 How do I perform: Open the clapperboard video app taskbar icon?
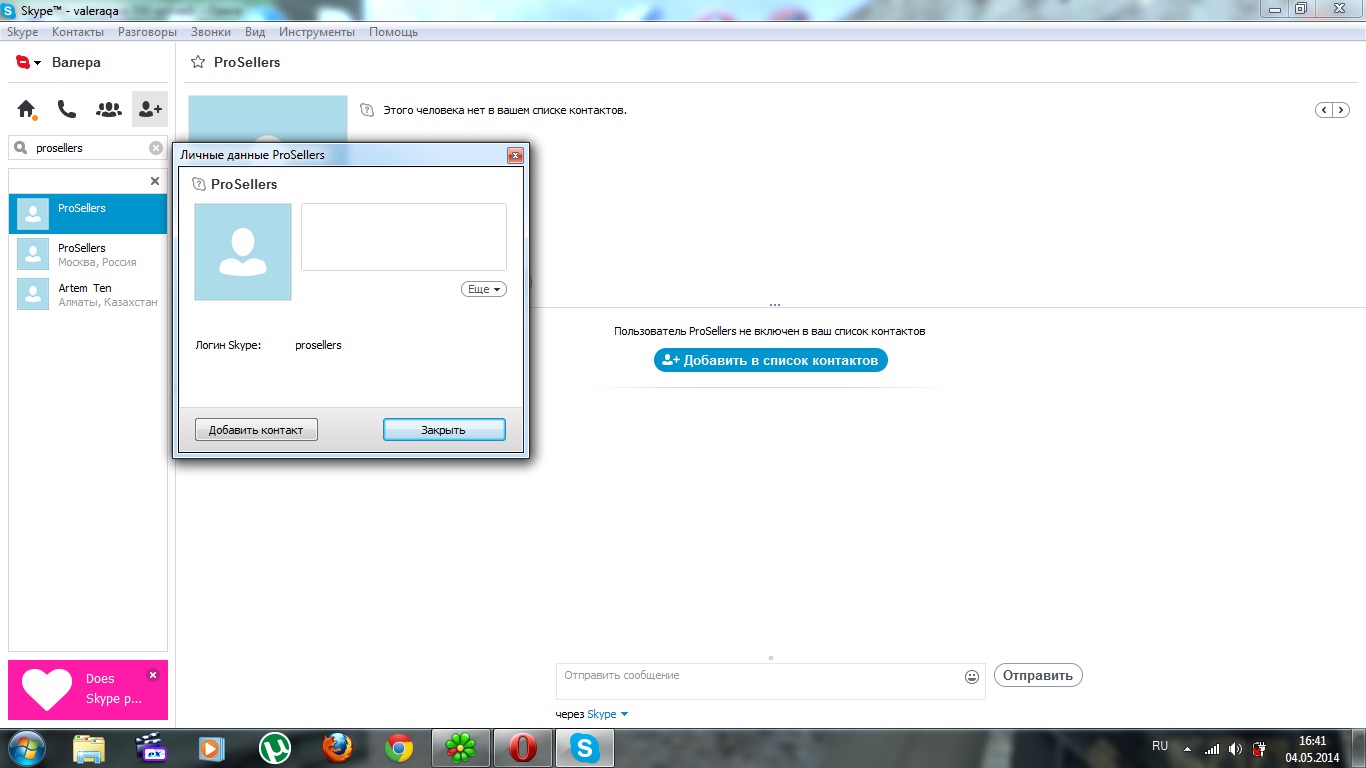(x=151, y=748)
